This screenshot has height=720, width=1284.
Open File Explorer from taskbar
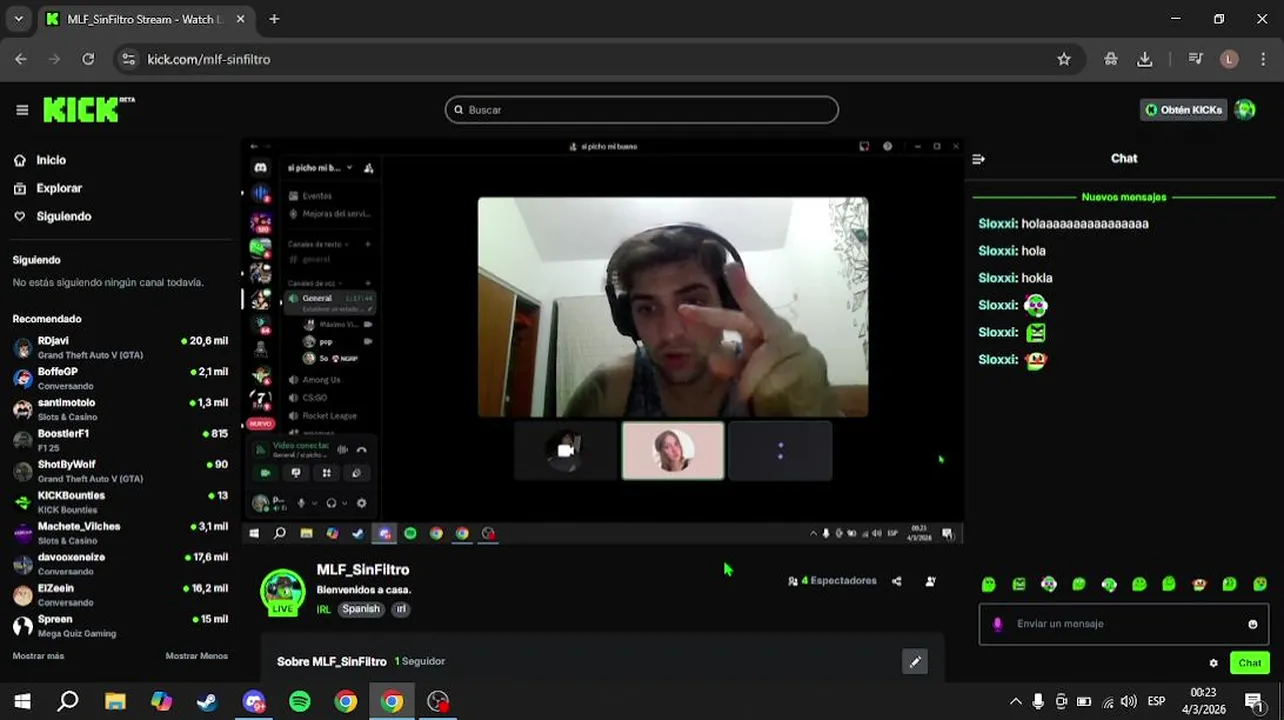115,702
